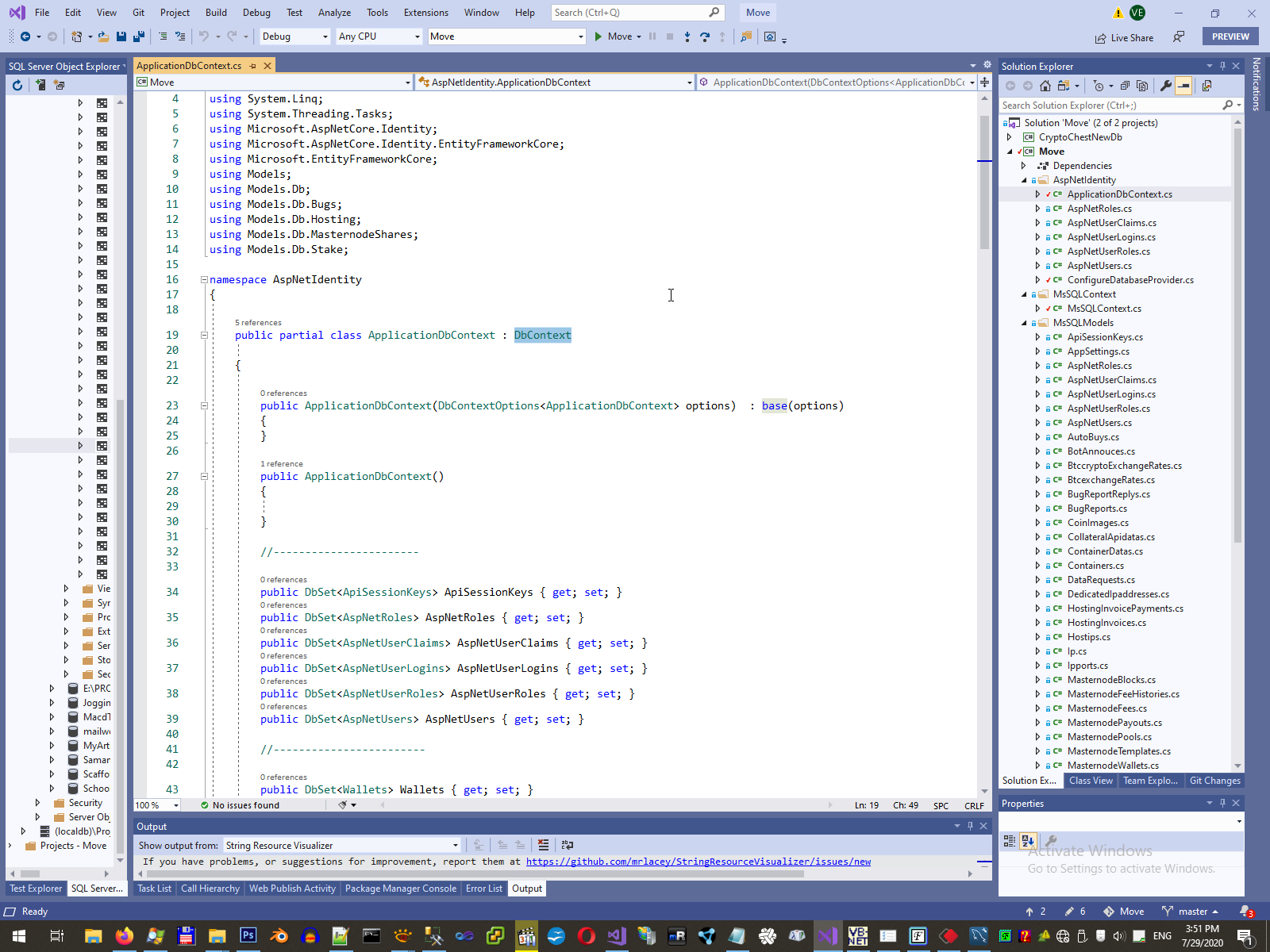The image size is (1270, 952).
Task: Collapse the MsSQLModels folder in Solution Explorer
Action: pyautogui.click(x=1024, y=323)
